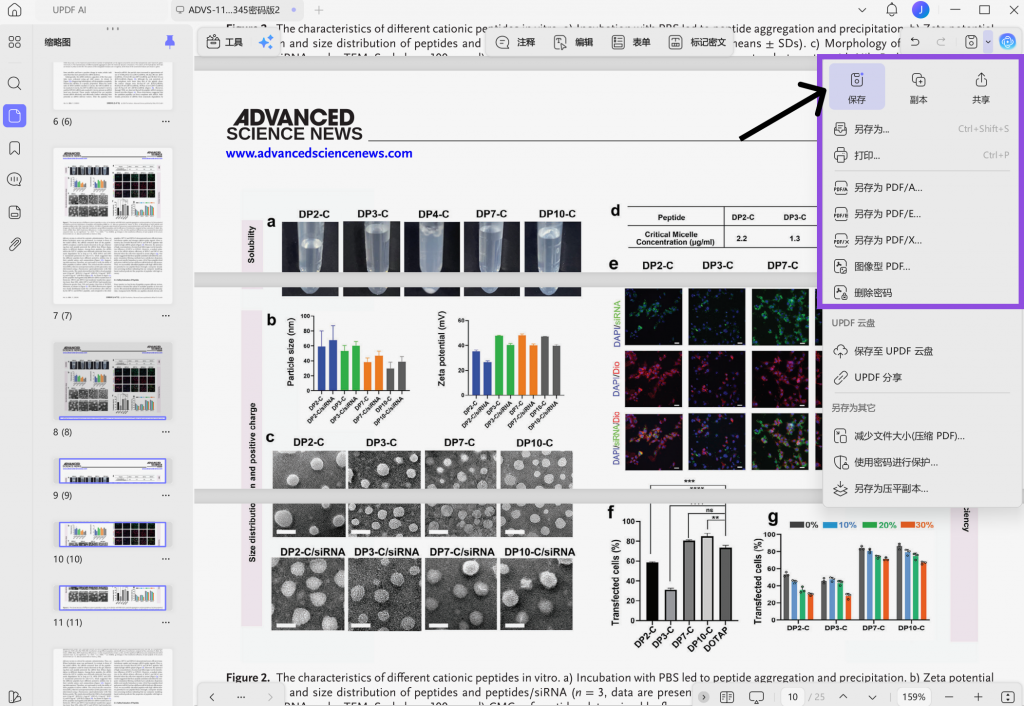The height and width of the screenshot is (706, 1024).
Task: Expand the save dropdown arrow in toolbar
Action: [988, 42]
